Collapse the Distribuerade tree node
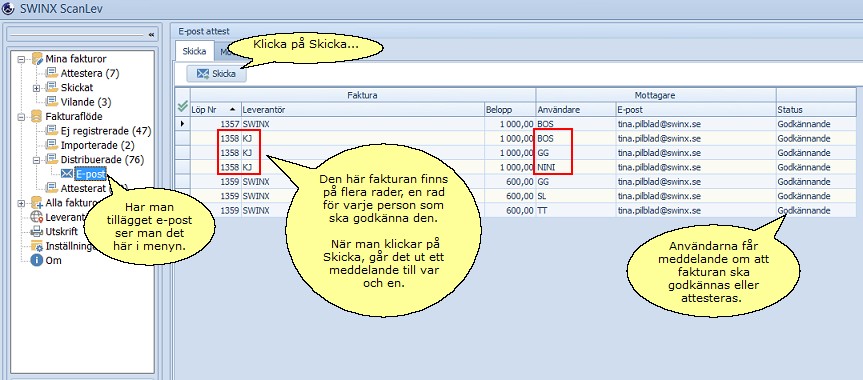 pos(36,160)
